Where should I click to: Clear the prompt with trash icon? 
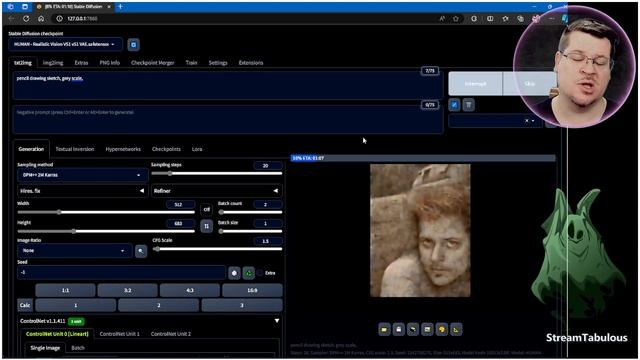469,105
